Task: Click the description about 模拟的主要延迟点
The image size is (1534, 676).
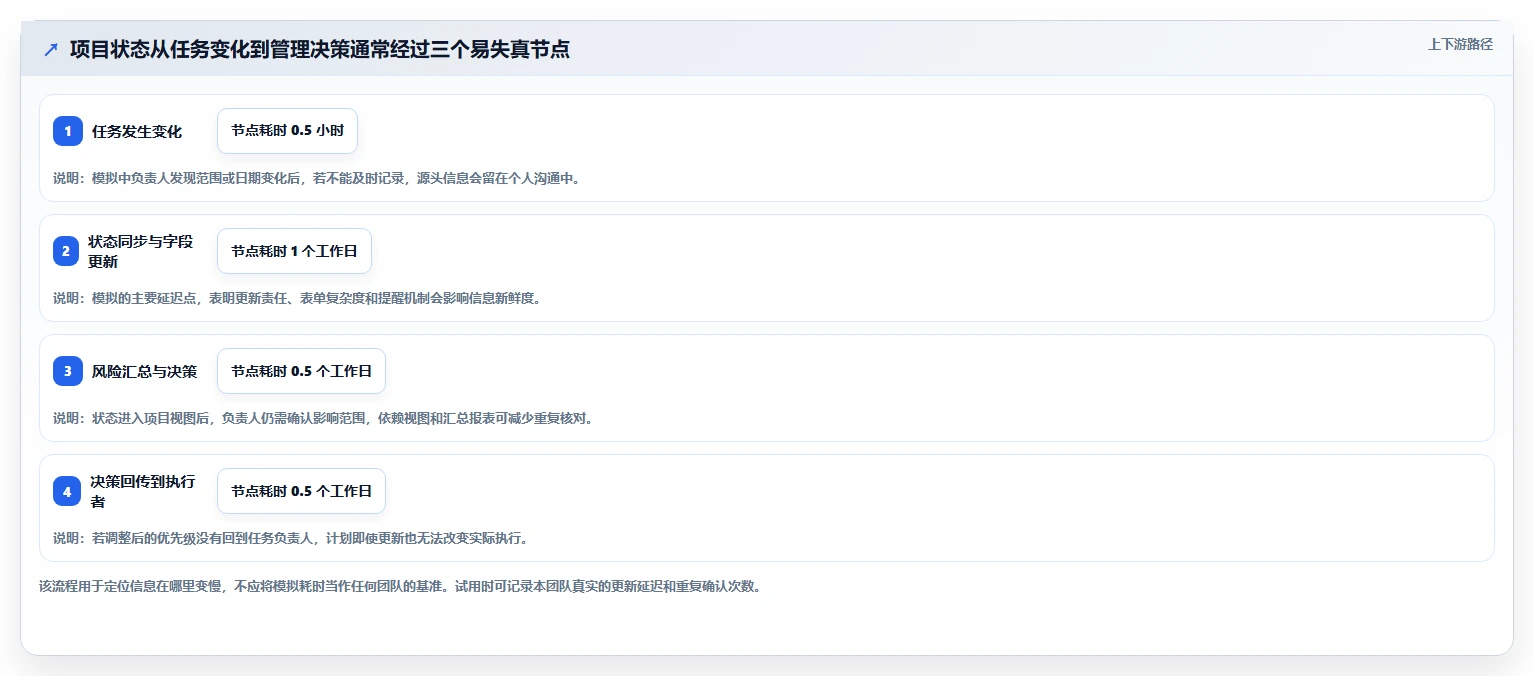Action: tap(297, 298)
